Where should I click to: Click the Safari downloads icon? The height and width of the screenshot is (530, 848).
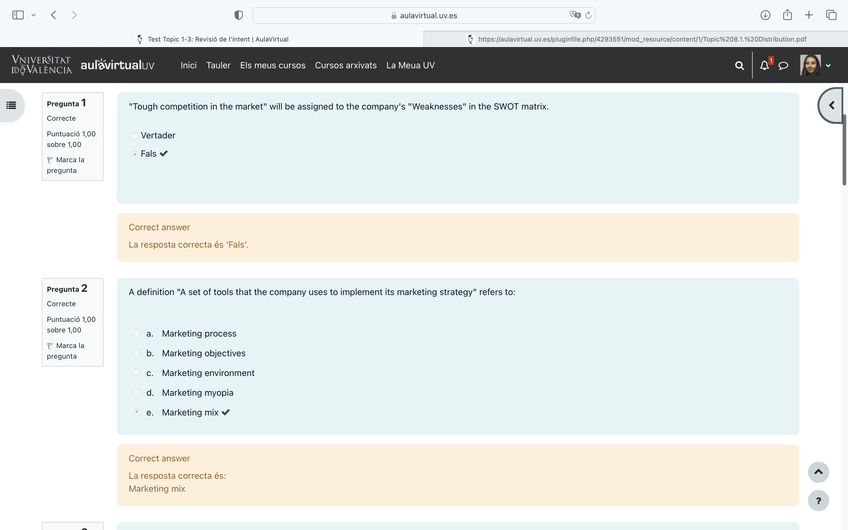(x=765, y=15)
